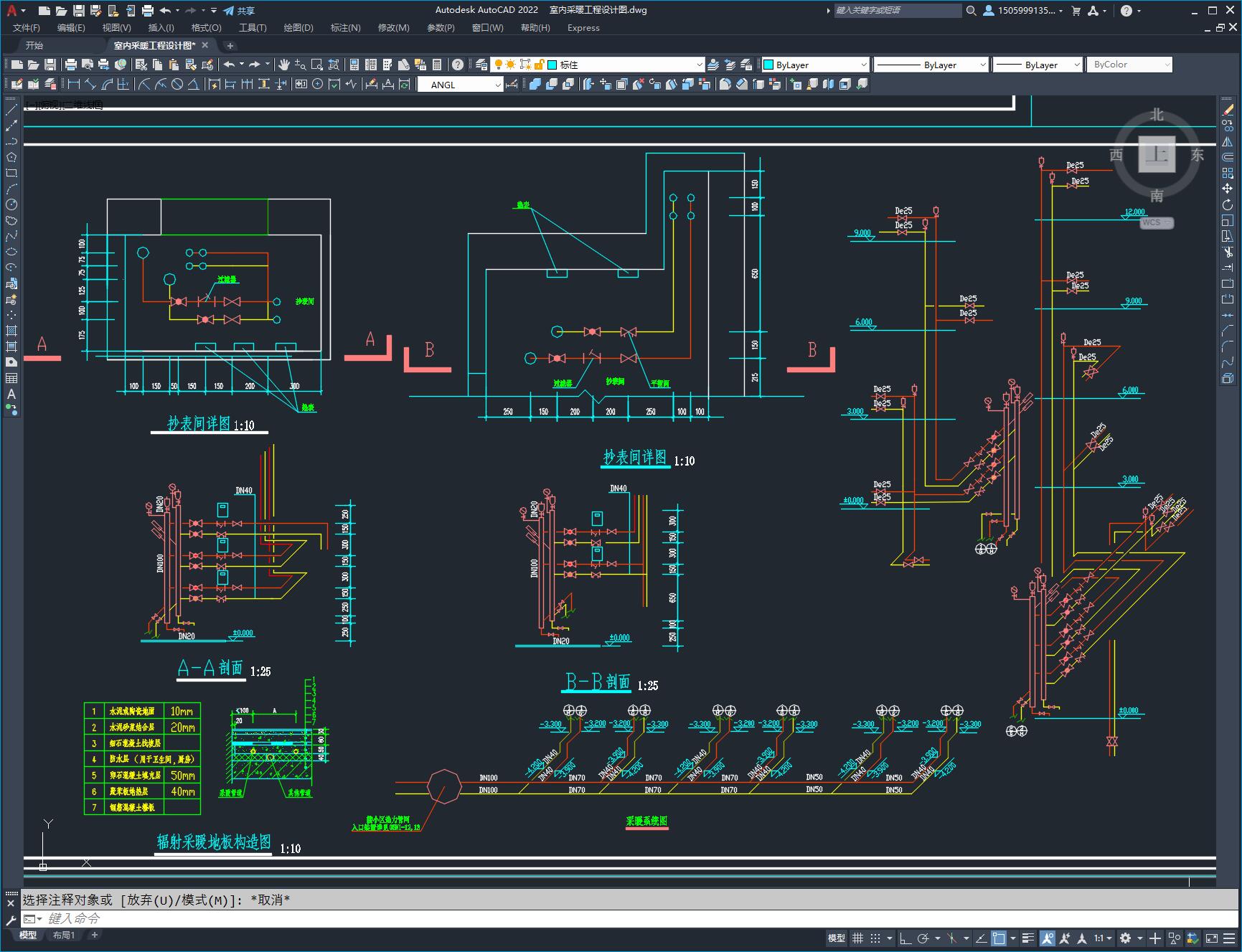Select the Linear dimension tool
Viewport: 1242px width, 952px height.
point(74,84)
